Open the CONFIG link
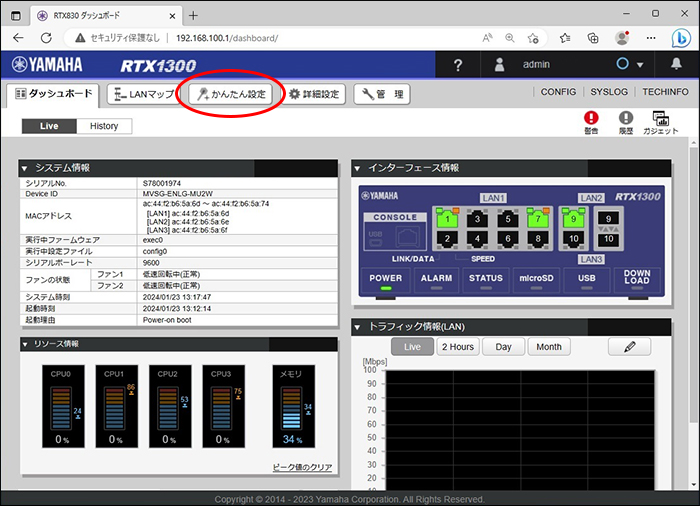 click(x=558, y=92)
